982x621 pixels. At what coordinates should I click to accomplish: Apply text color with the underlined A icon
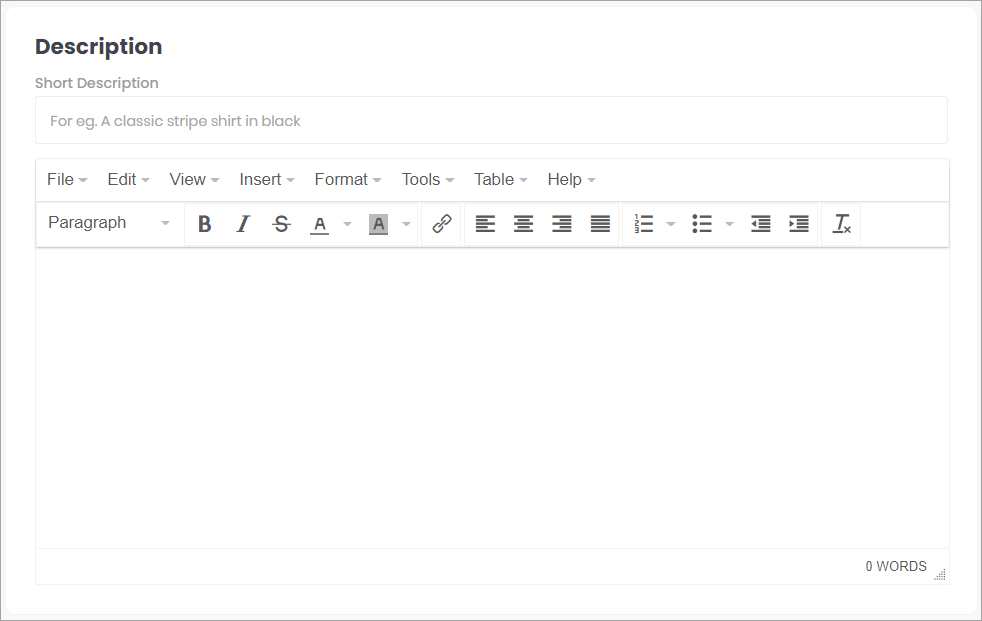pos(319,224)
